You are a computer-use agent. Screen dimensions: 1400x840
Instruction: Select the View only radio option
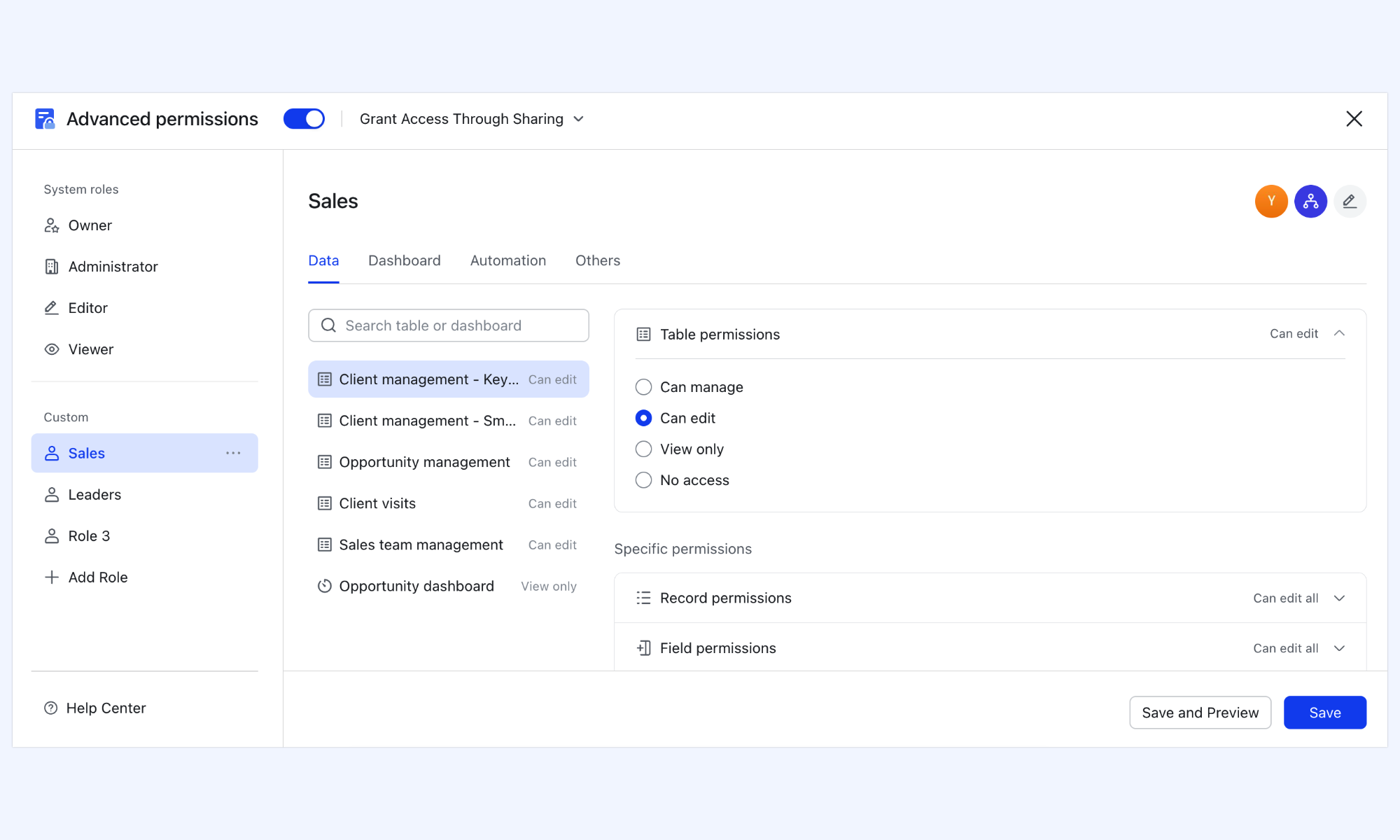pos(643,449)
